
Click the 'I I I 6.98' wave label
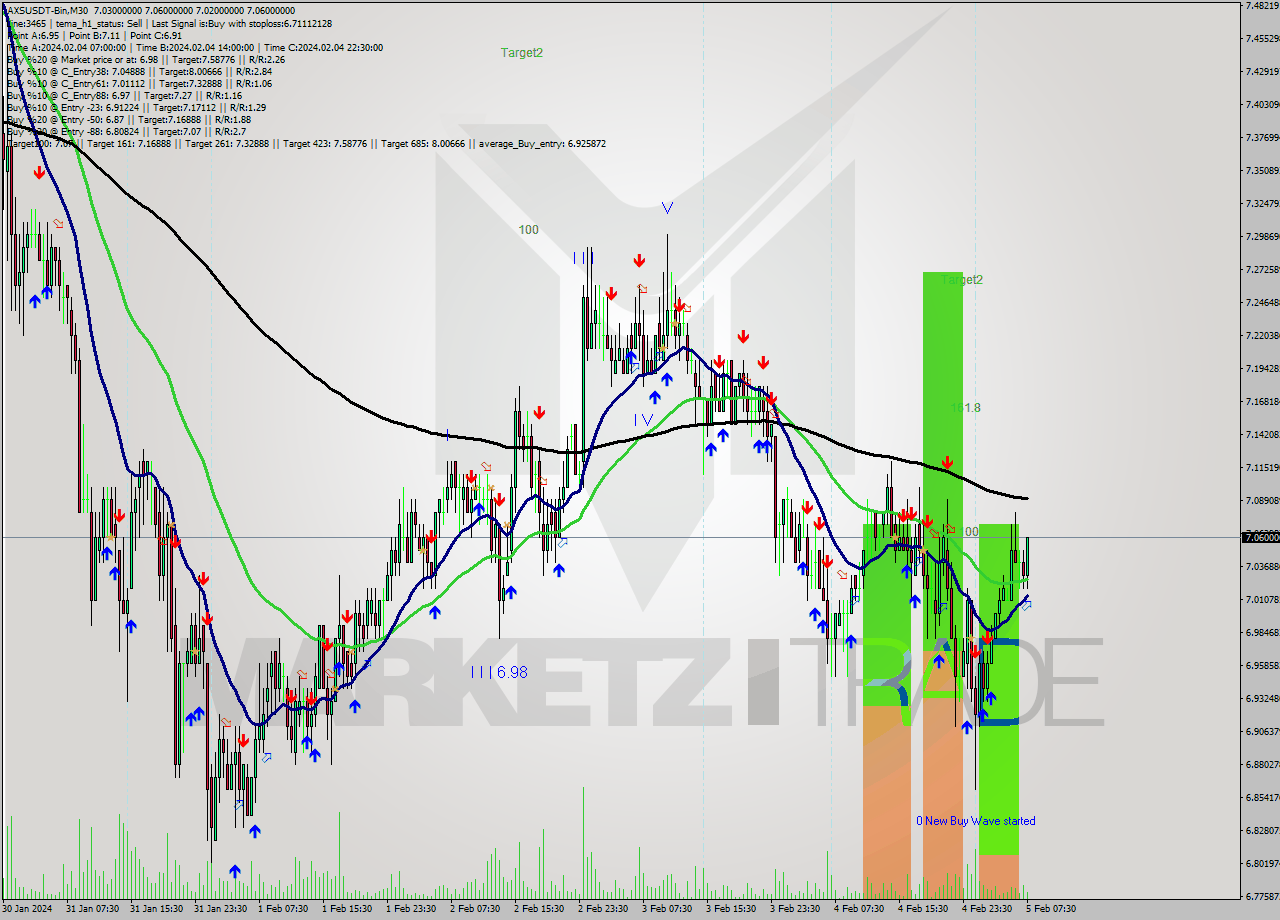(499, 672)
